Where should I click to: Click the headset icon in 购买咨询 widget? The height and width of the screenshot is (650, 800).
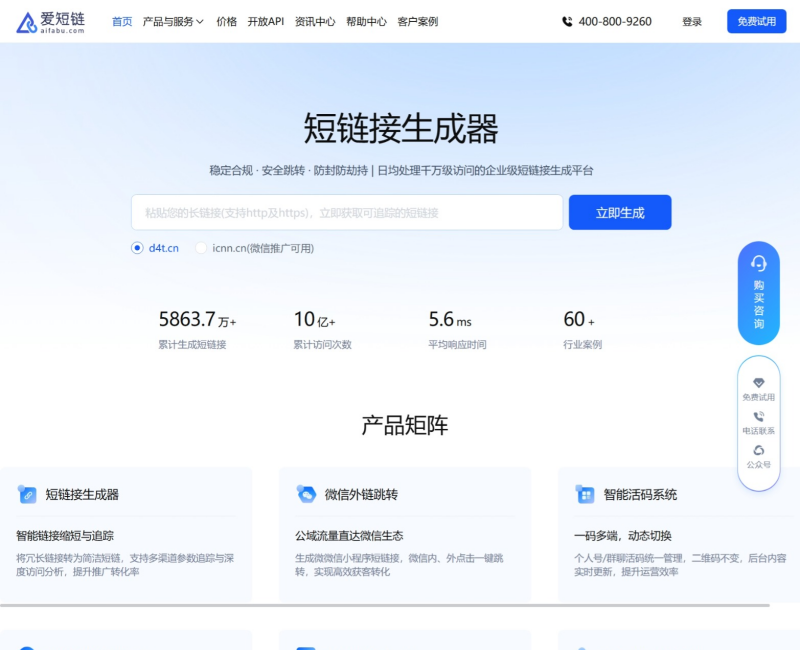(759, 263)
